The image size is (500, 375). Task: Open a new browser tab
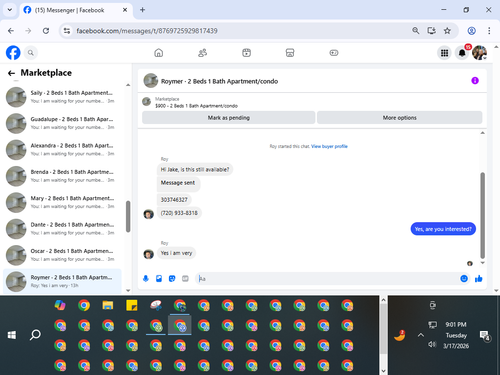(x=142, y=10)
